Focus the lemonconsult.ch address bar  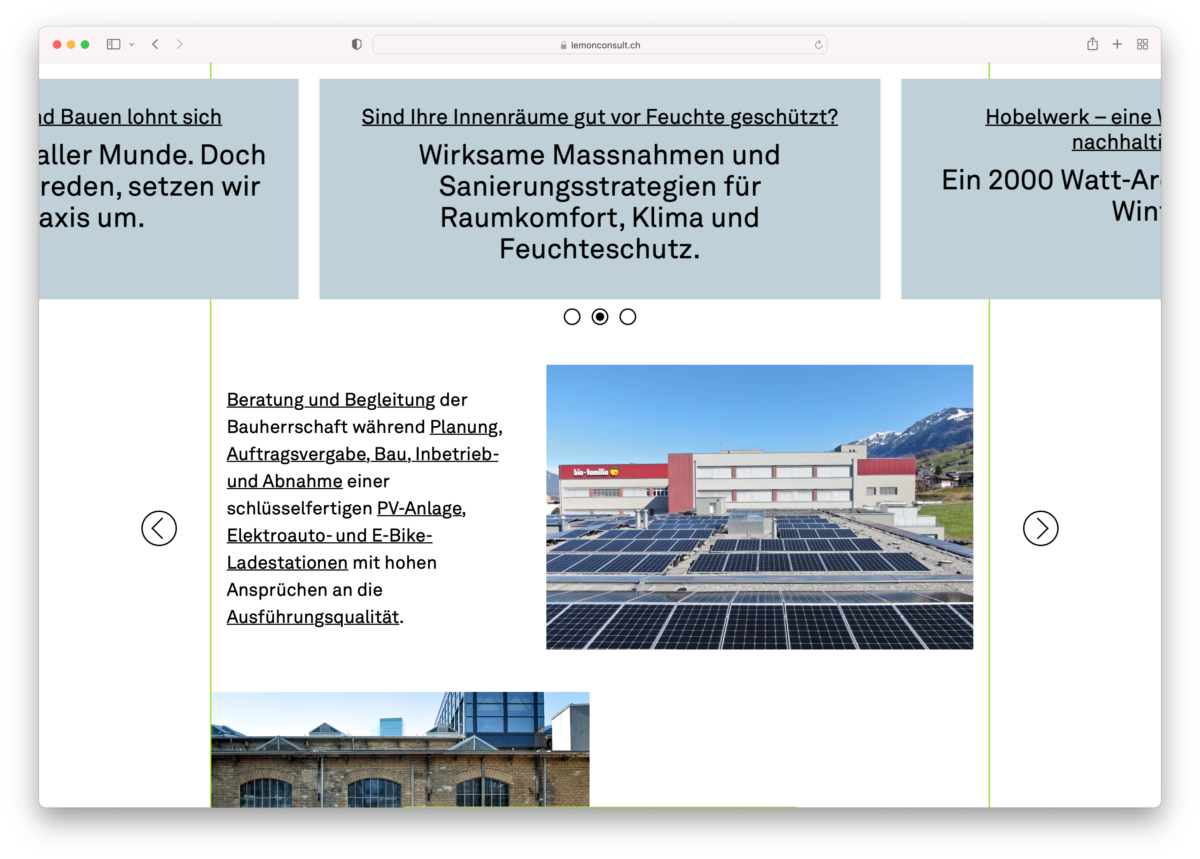tap(600, 45)
